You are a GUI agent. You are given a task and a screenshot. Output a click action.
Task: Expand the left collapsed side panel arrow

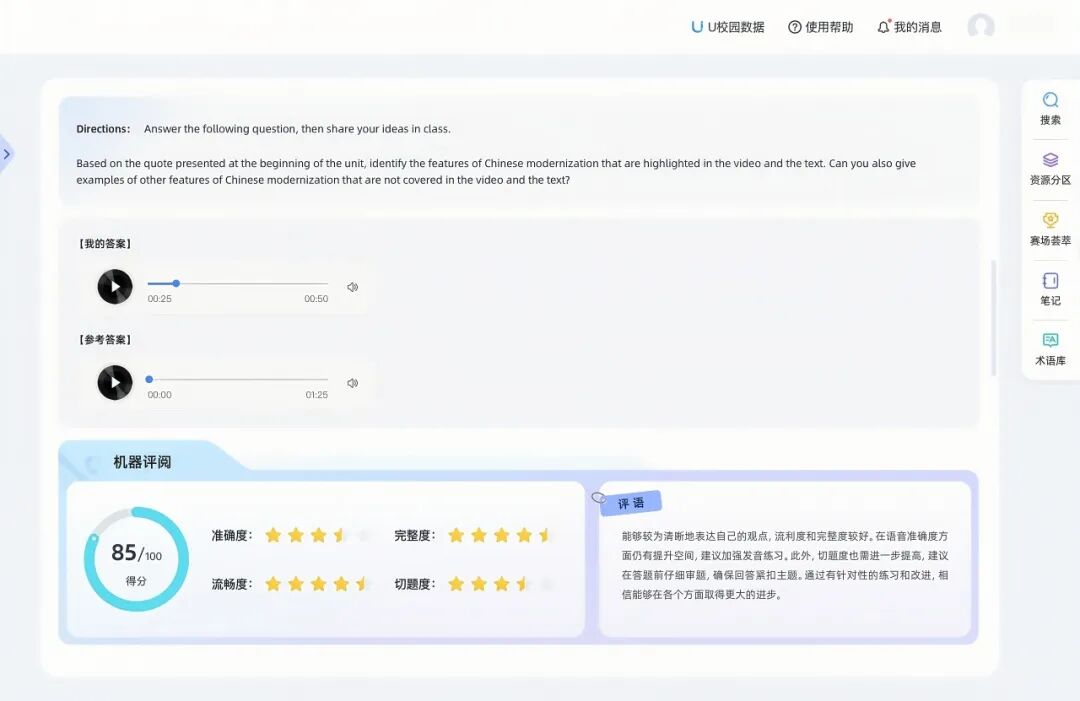pyautogui.click(x=7, y=154)
